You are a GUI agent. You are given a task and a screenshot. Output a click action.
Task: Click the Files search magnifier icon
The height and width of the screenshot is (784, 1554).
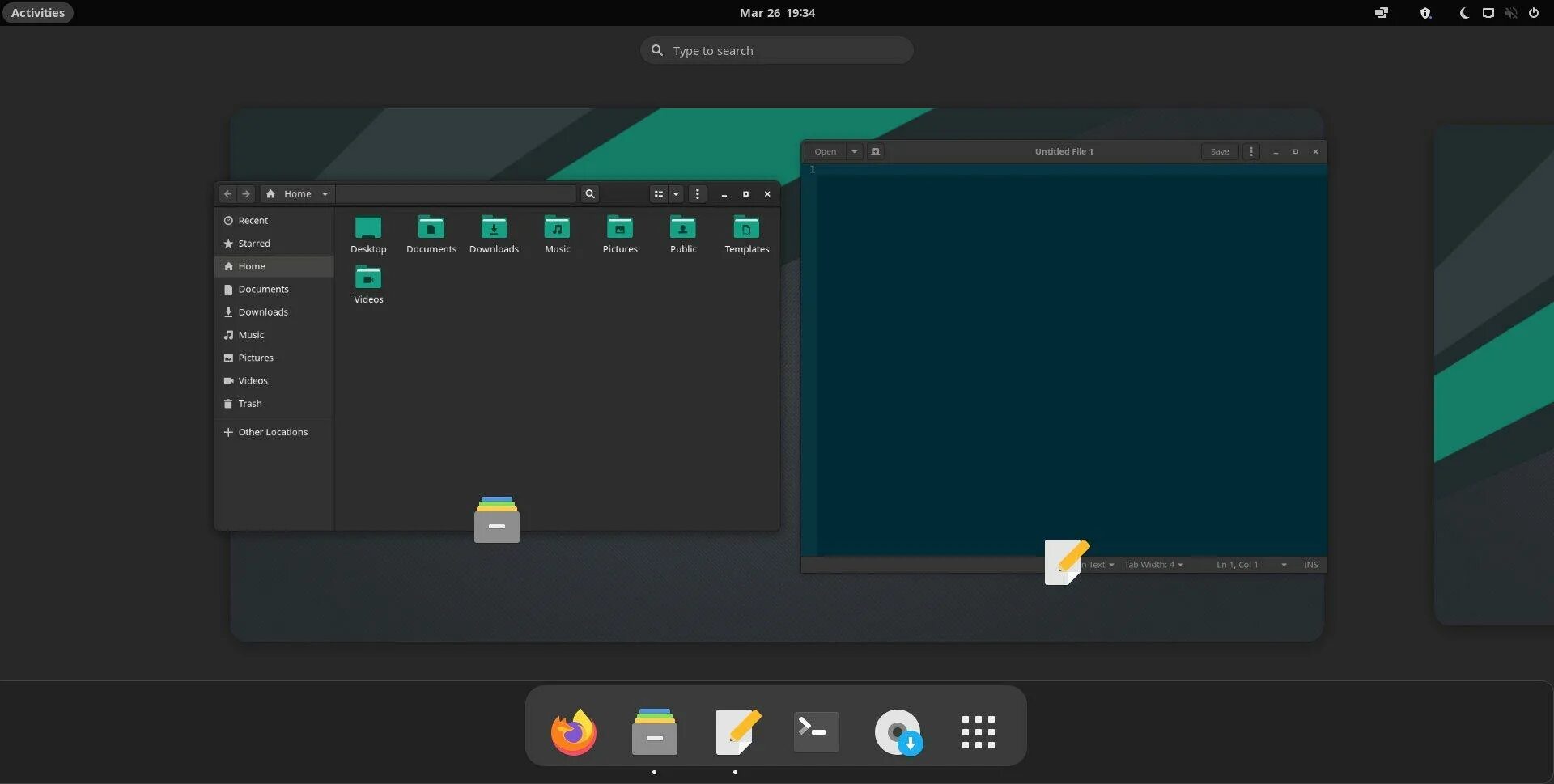click(x=590, y=194)
